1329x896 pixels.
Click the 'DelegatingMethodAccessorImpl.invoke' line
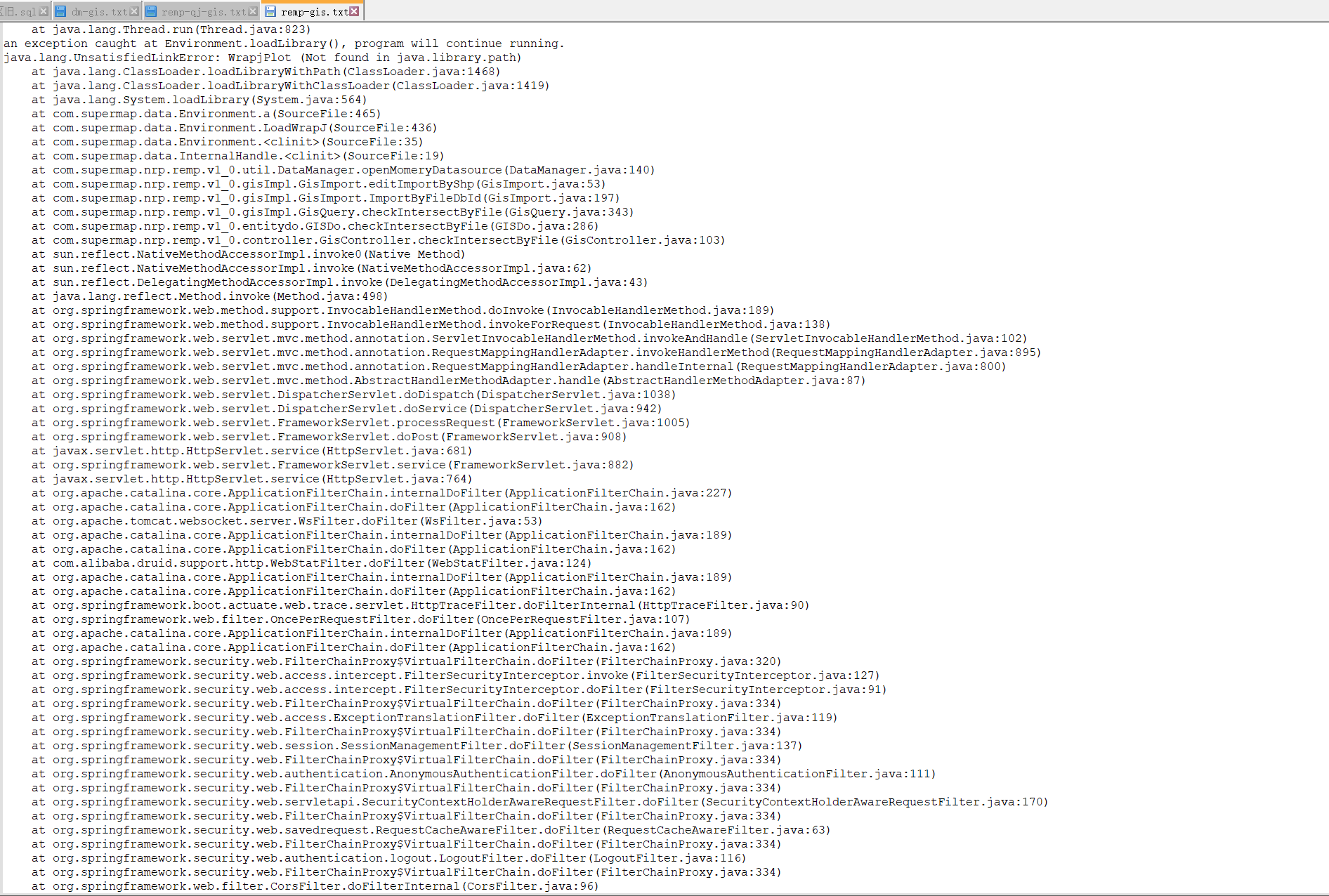tap(340, 282)
